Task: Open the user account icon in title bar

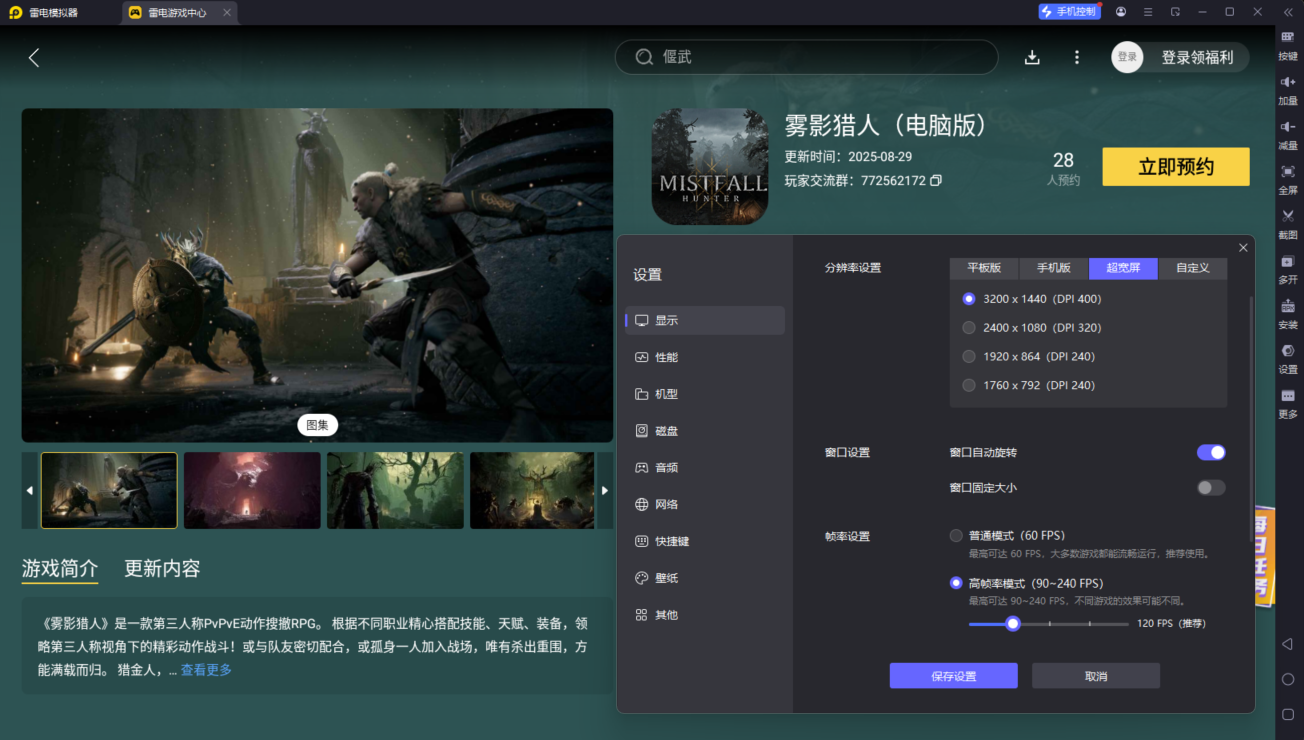Action: [x=1121, y=12]
